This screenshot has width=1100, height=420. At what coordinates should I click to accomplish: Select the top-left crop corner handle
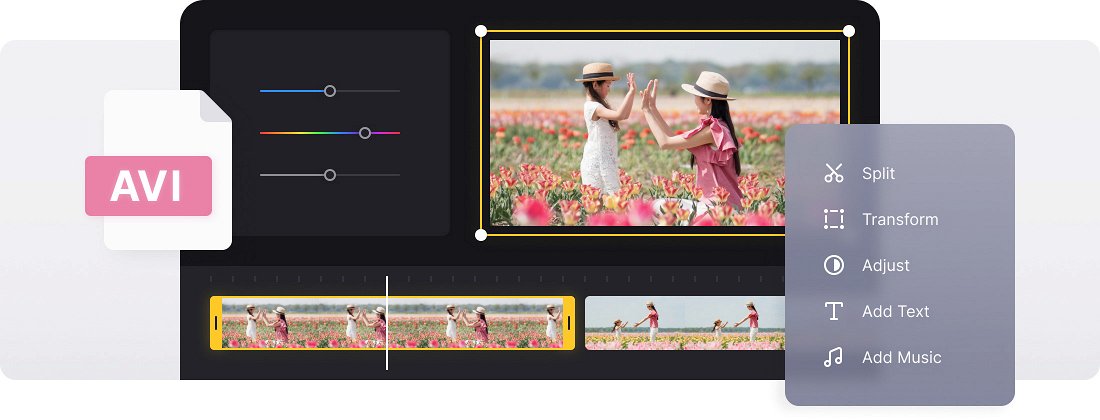(481, 31)
